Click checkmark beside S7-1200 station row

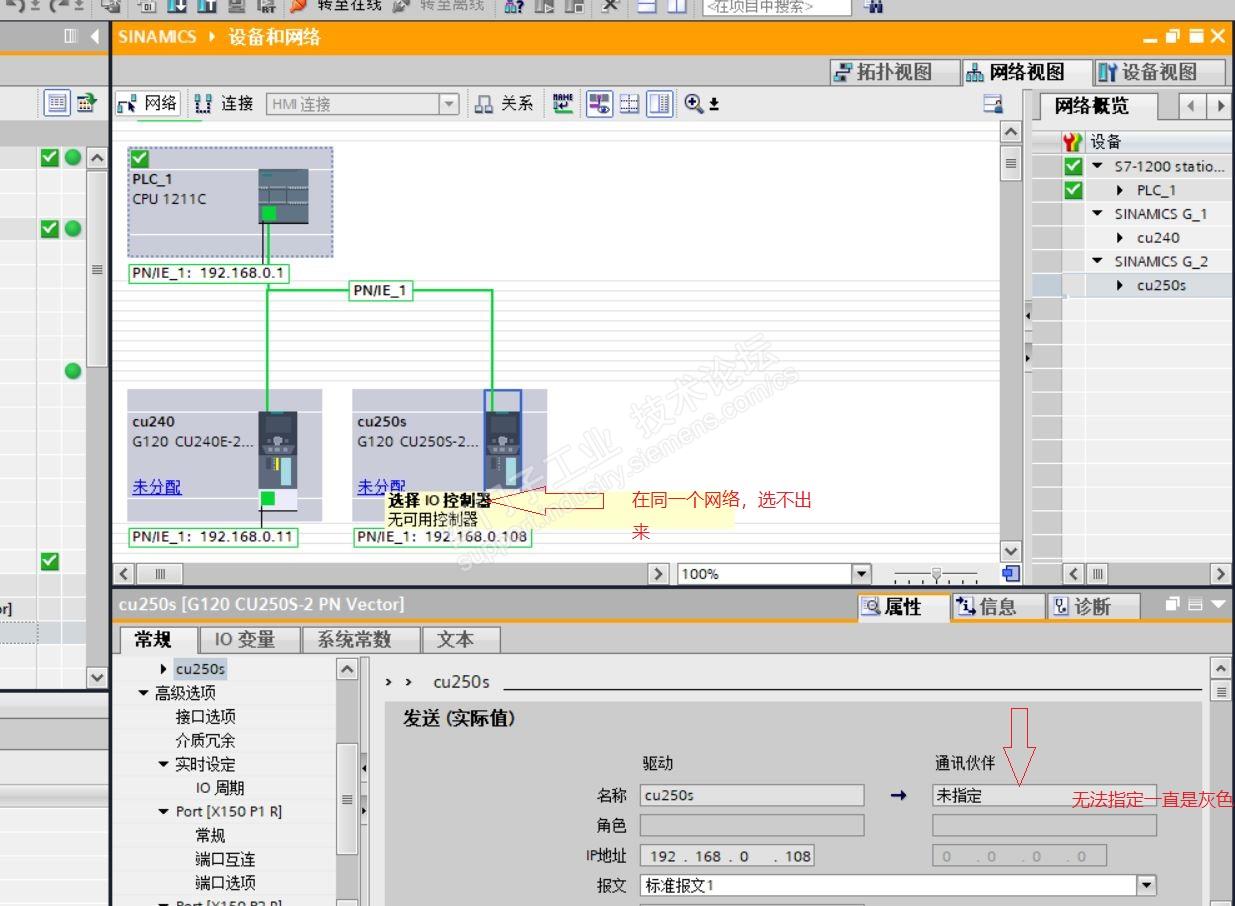[x=1073, y=166]
